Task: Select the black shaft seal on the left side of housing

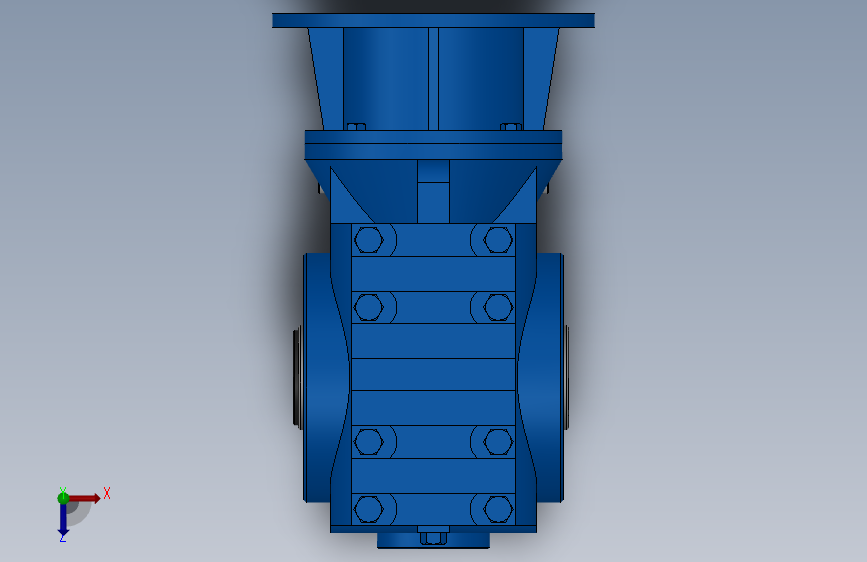Action: [x=297, y=377]
